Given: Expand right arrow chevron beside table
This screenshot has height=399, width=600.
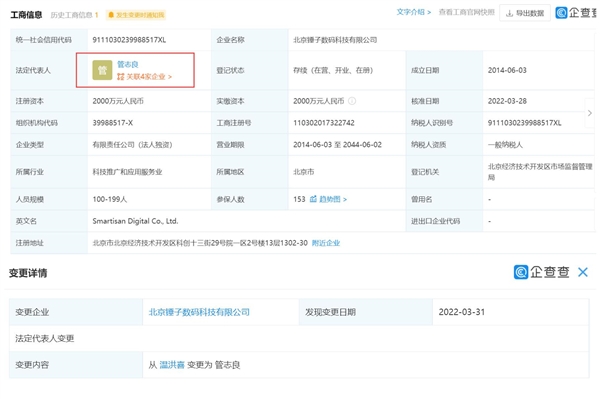Looking at the screenshot, I should pyautogui.click(x=590, y=113).
